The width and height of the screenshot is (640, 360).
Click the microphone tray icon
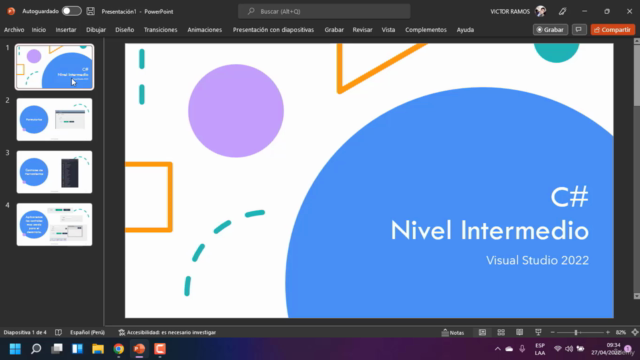522,349
